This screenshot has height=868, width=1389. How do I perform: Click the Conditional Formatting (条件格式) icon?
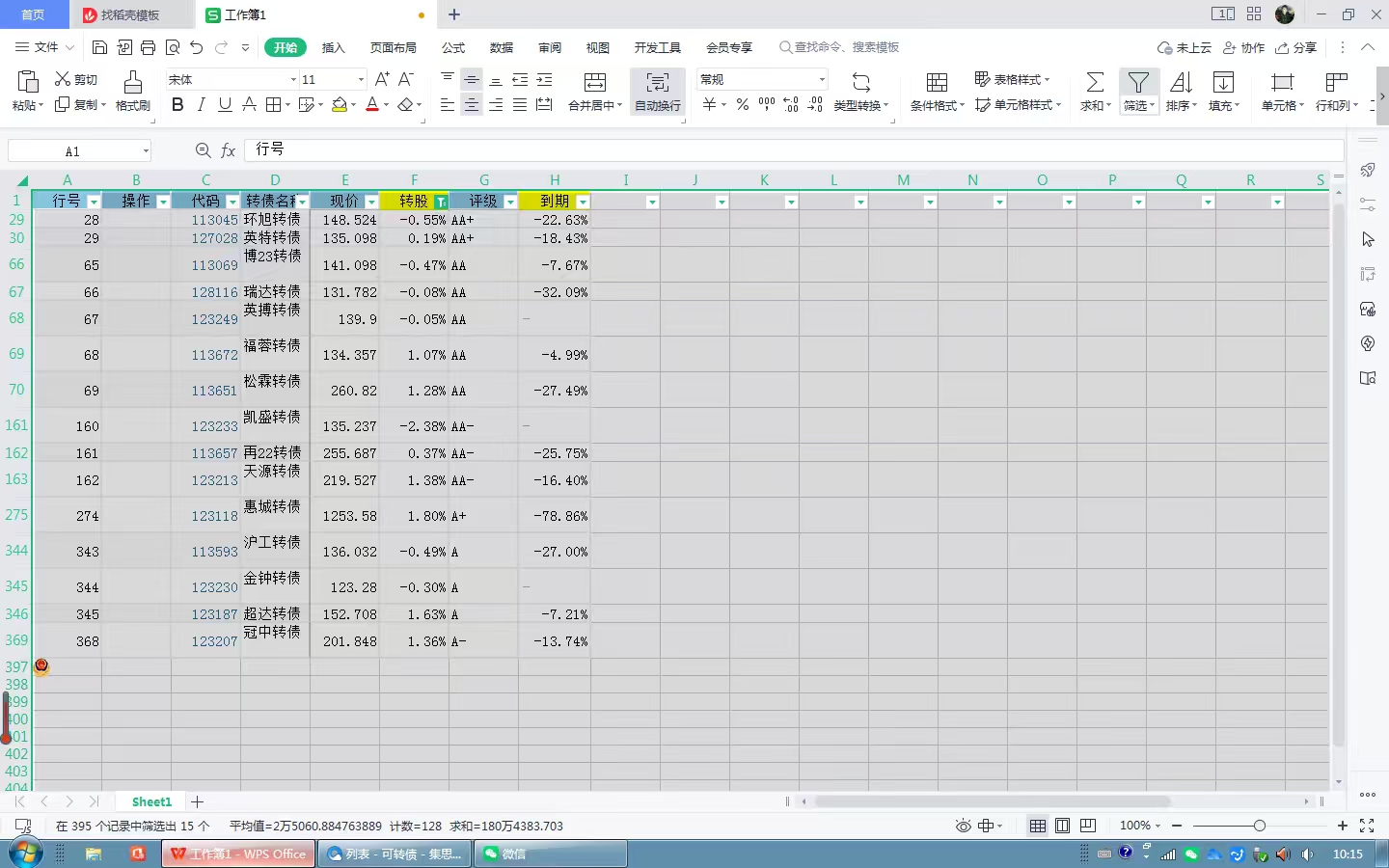[936, 83]
